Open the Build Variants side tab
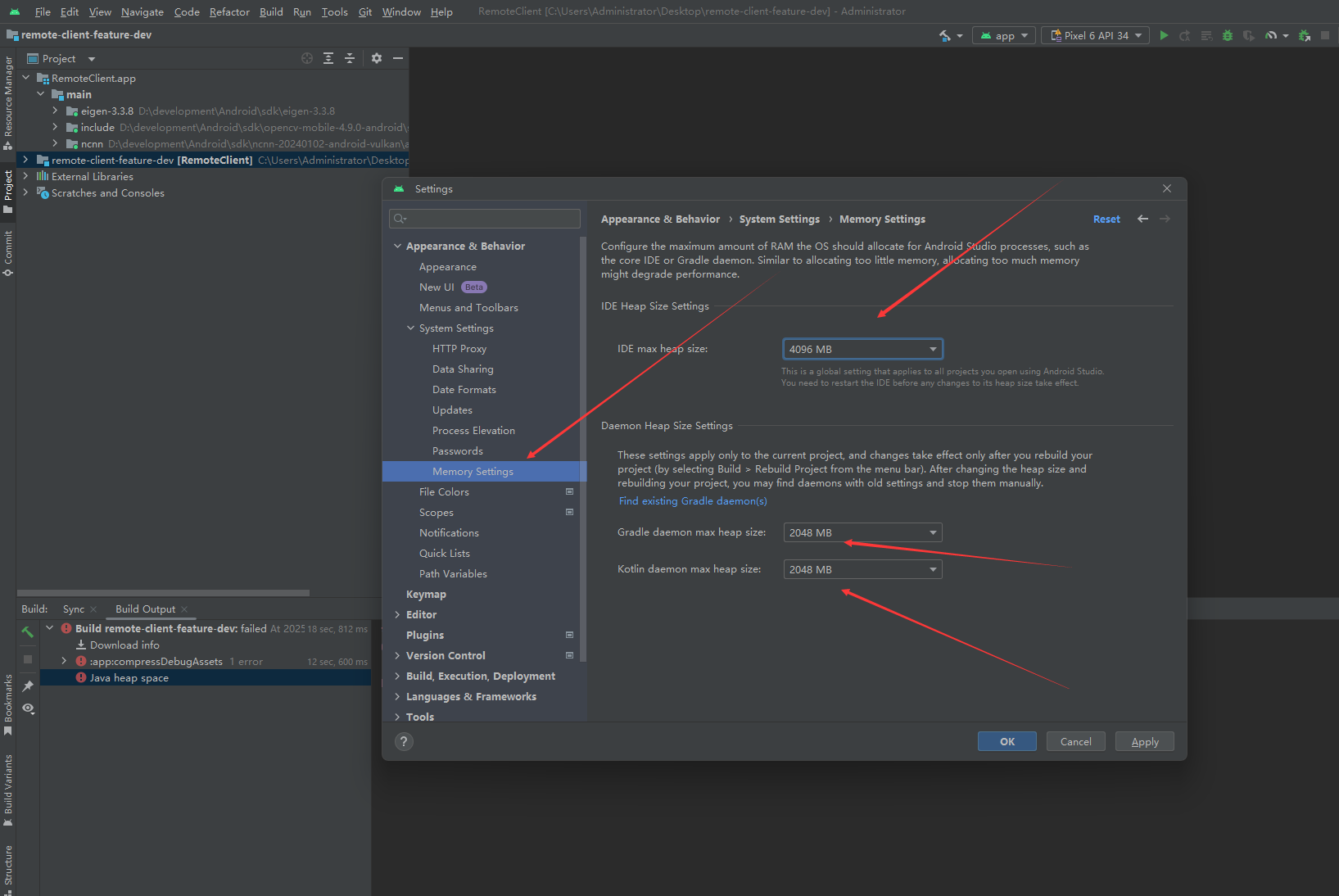This screenshot has width=1339, height=896. [x=8, y=790]
